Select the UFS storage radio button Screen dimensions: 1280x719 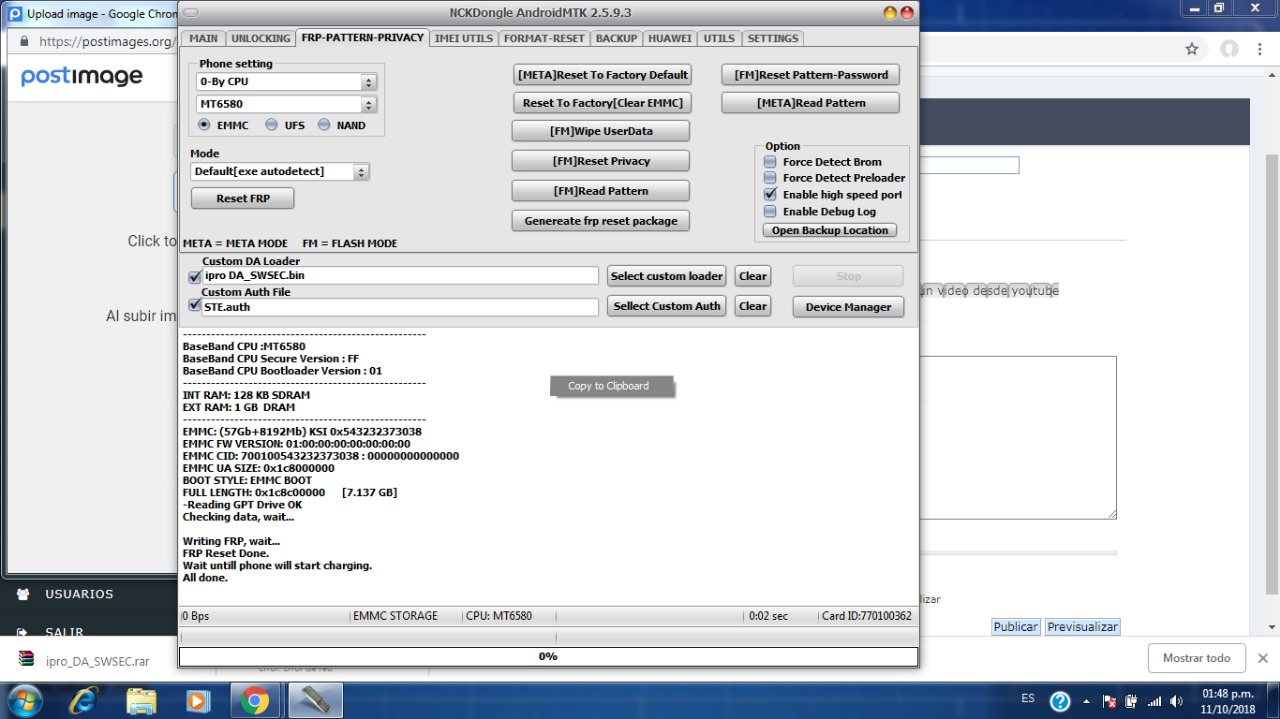[272, 125]
